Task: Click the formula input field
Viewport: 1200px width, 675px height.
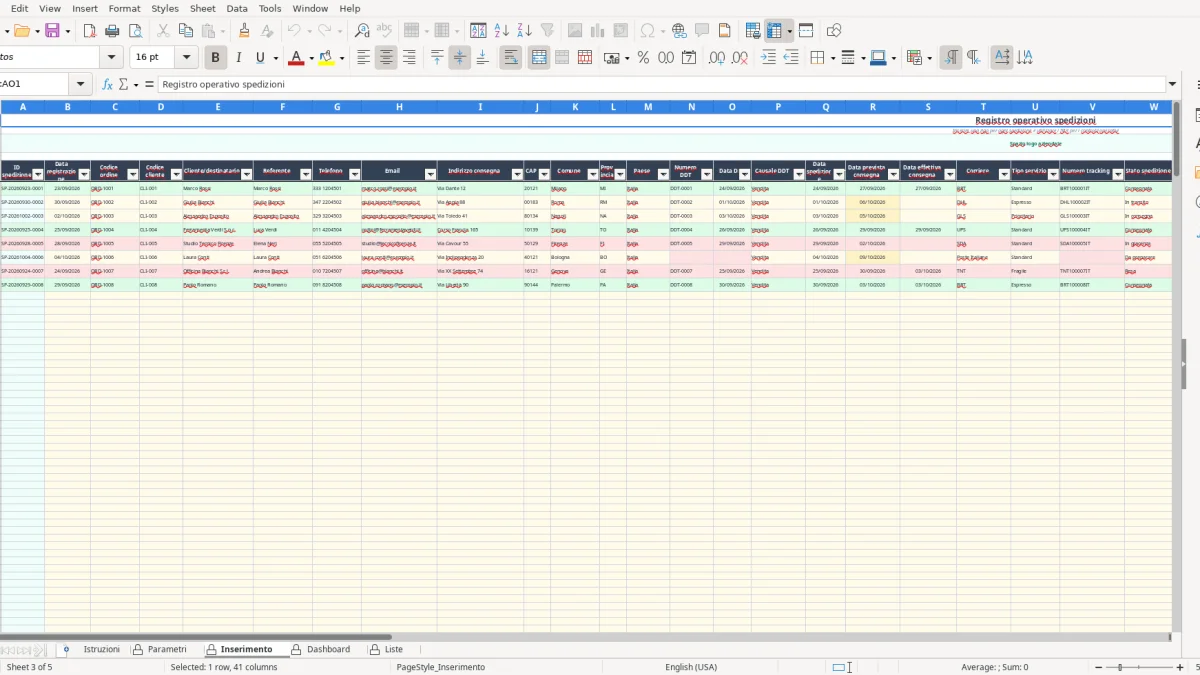Action: tap(662, 85)
